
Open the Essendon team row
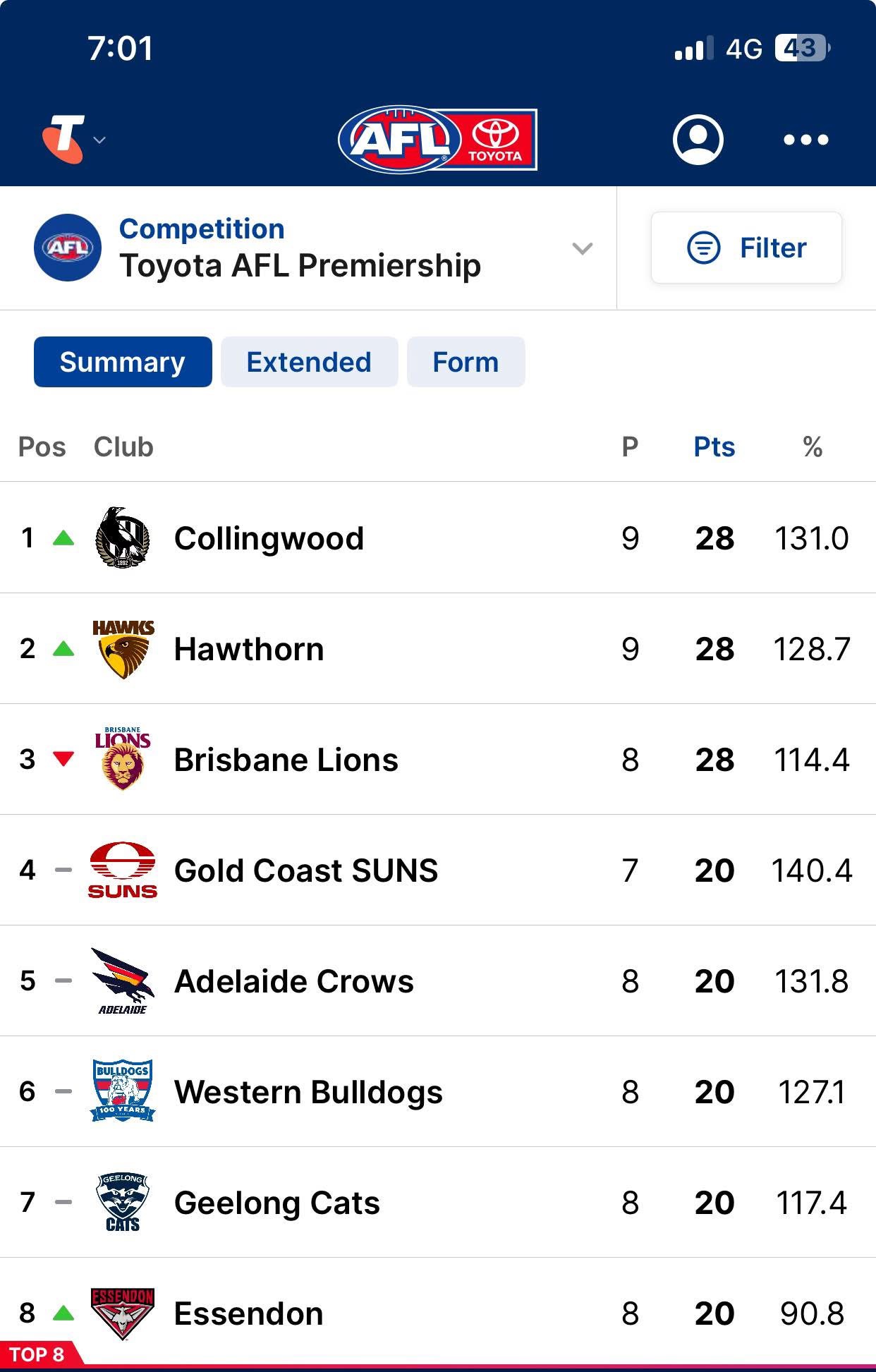438,1313
